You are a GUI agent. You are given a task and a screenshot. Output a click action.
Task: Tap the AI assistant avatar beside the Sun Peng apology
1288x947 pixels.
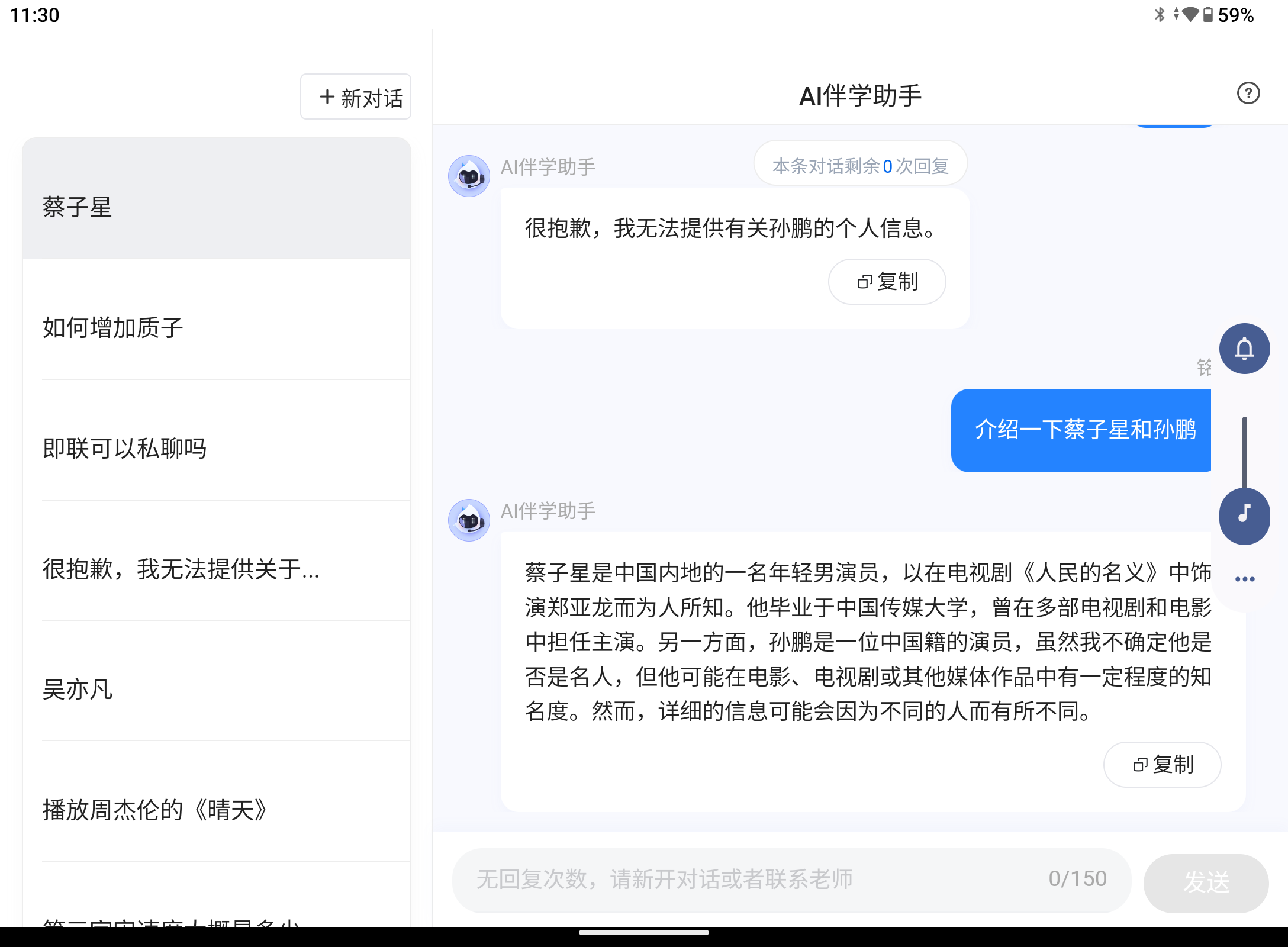(x=469, y=176)
